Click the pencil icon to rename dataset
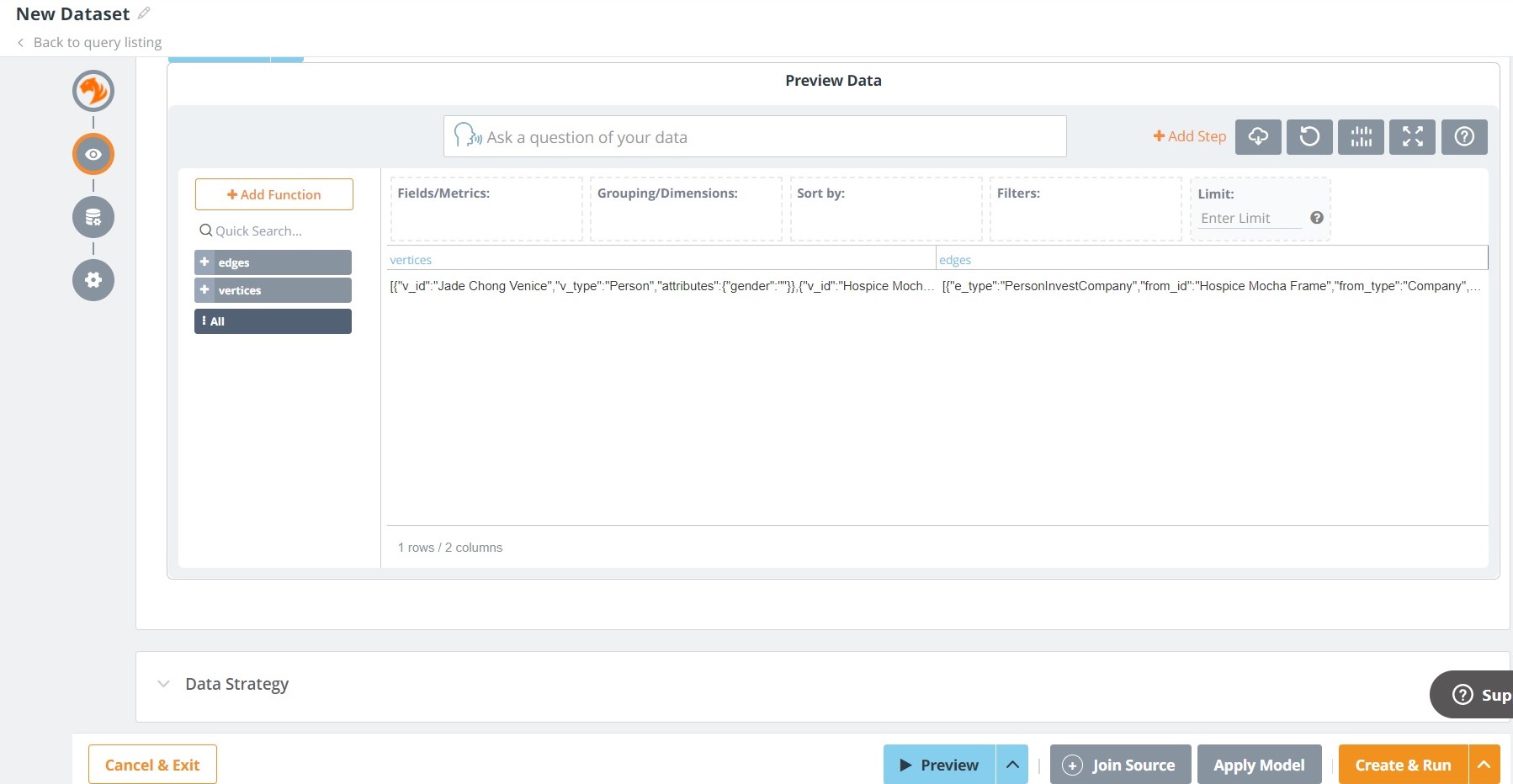Image resolution: width=1513 pixels, height=784 pixels. pos(144,13)
